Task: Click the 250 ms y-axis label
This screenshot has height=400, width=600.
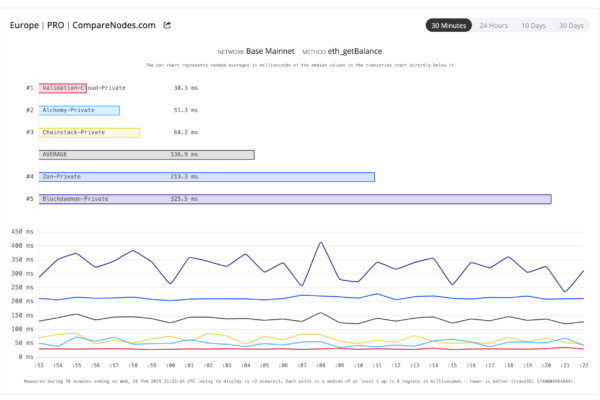Action: (x=22, y=287)
